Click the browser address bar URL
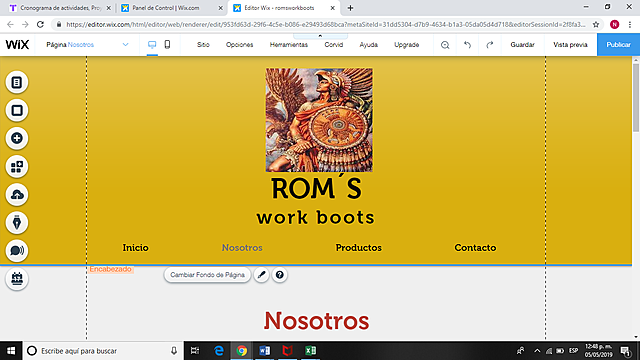 (325, 24)
